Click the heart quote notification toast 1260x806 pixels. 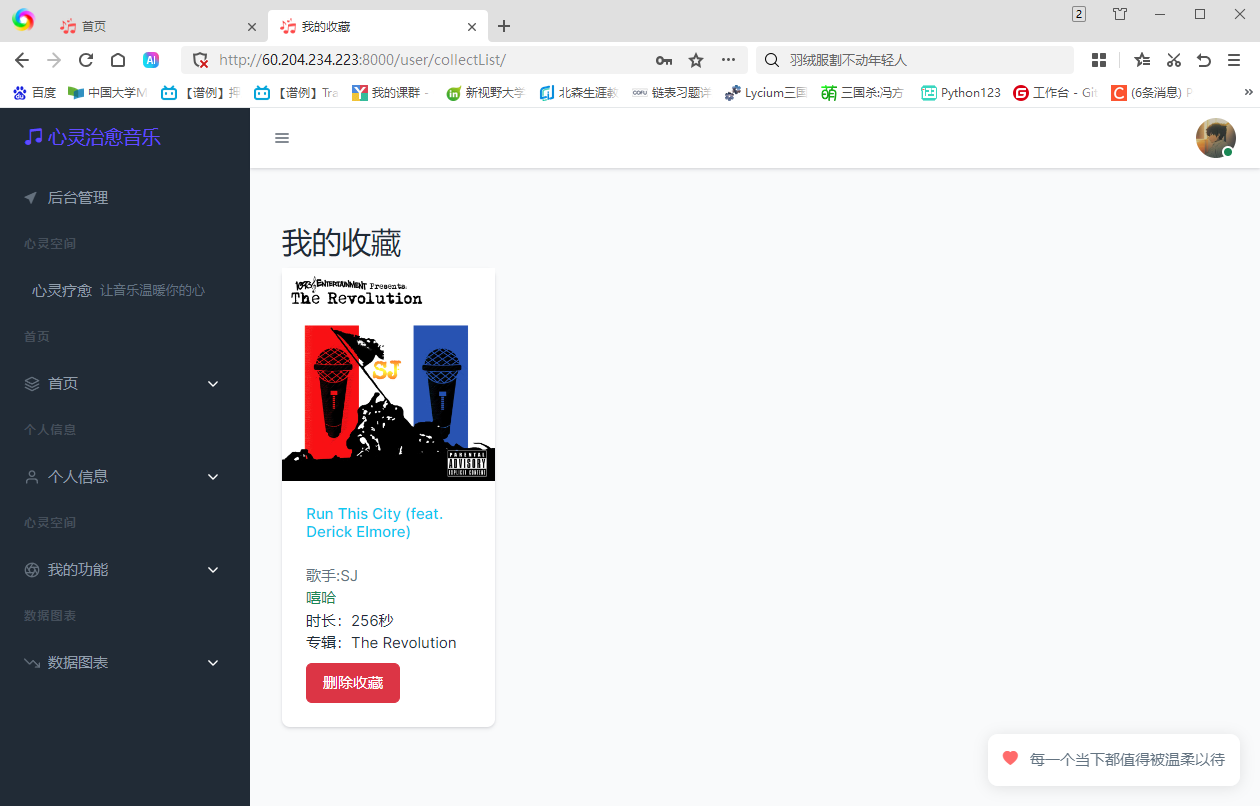(x=1114, y=760)
